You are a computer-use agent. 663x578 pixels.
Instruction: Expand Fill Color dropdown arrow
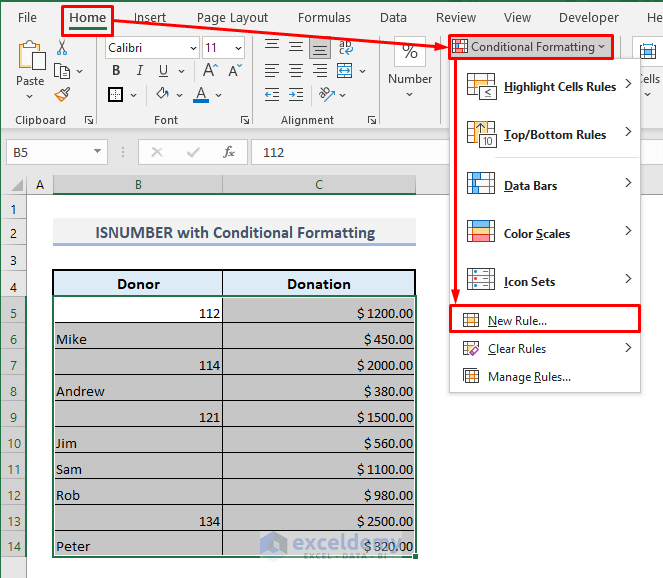pos(179,95)
